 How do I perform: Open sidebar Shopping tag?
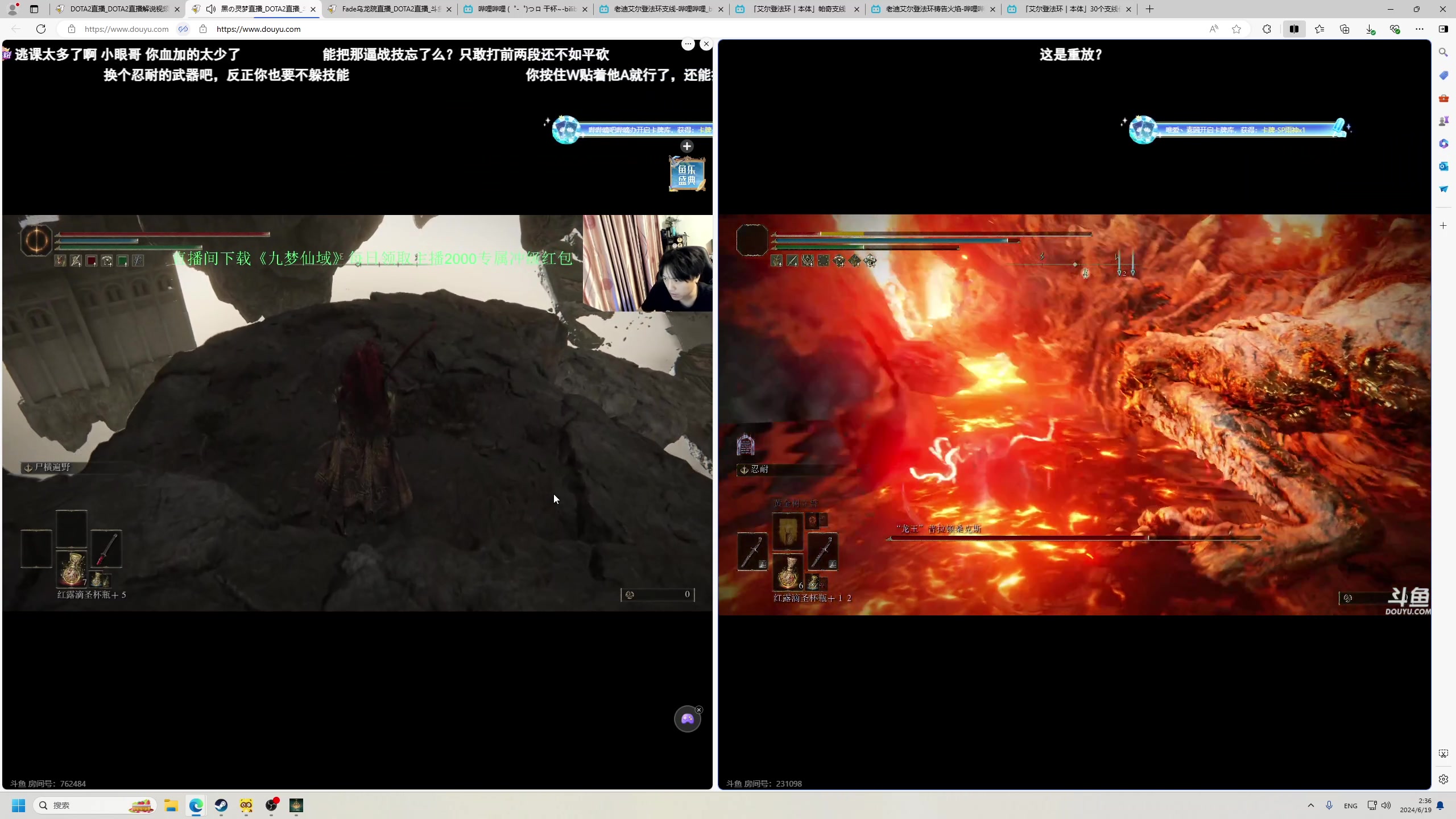tap(1443, 75)
